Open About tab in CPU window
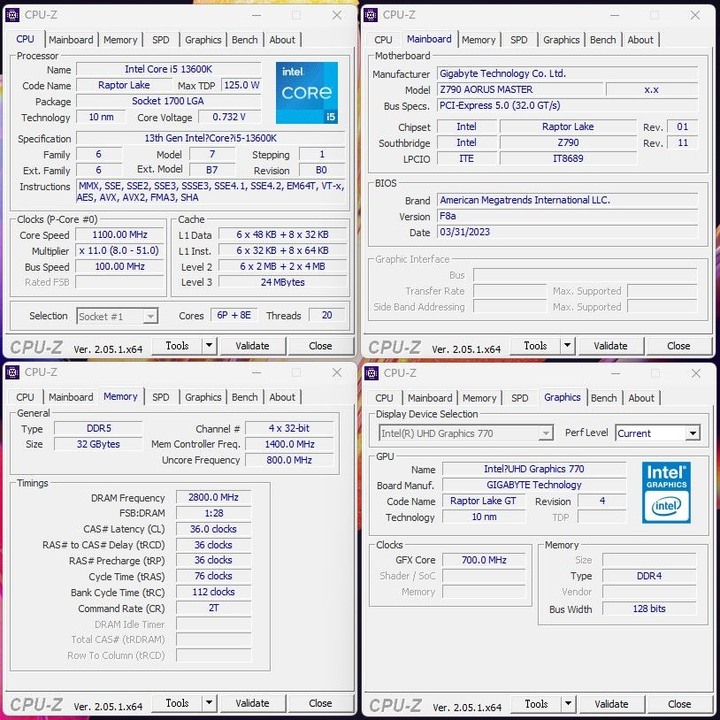 coord(282,40)
